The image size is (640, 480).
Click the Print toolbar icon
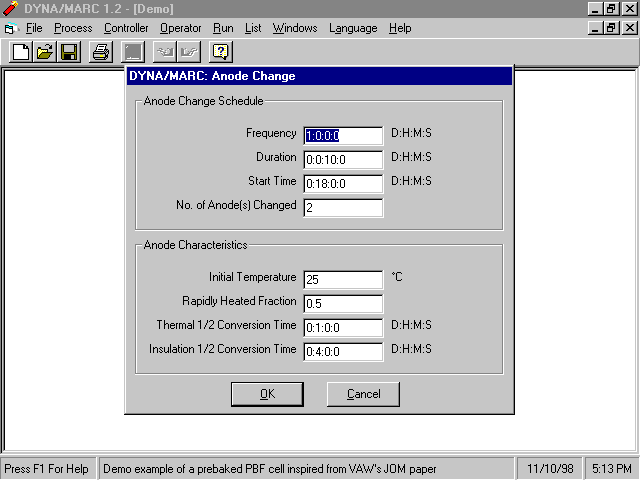pos(101,52)
